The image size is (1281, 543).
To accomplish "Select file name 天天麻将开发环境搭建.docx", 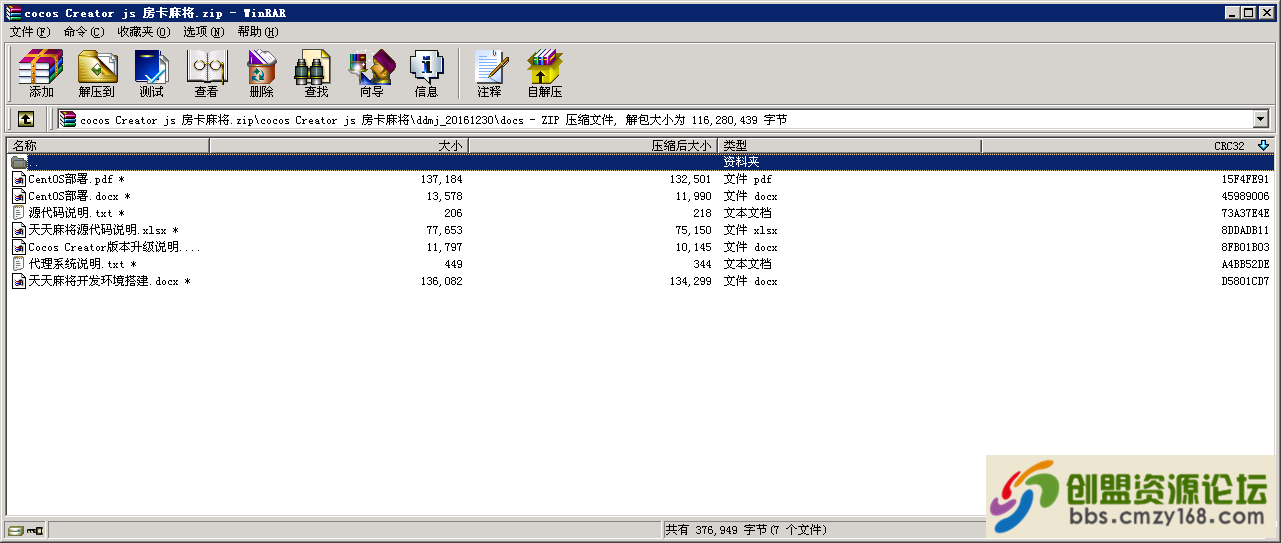I will 110,281.
